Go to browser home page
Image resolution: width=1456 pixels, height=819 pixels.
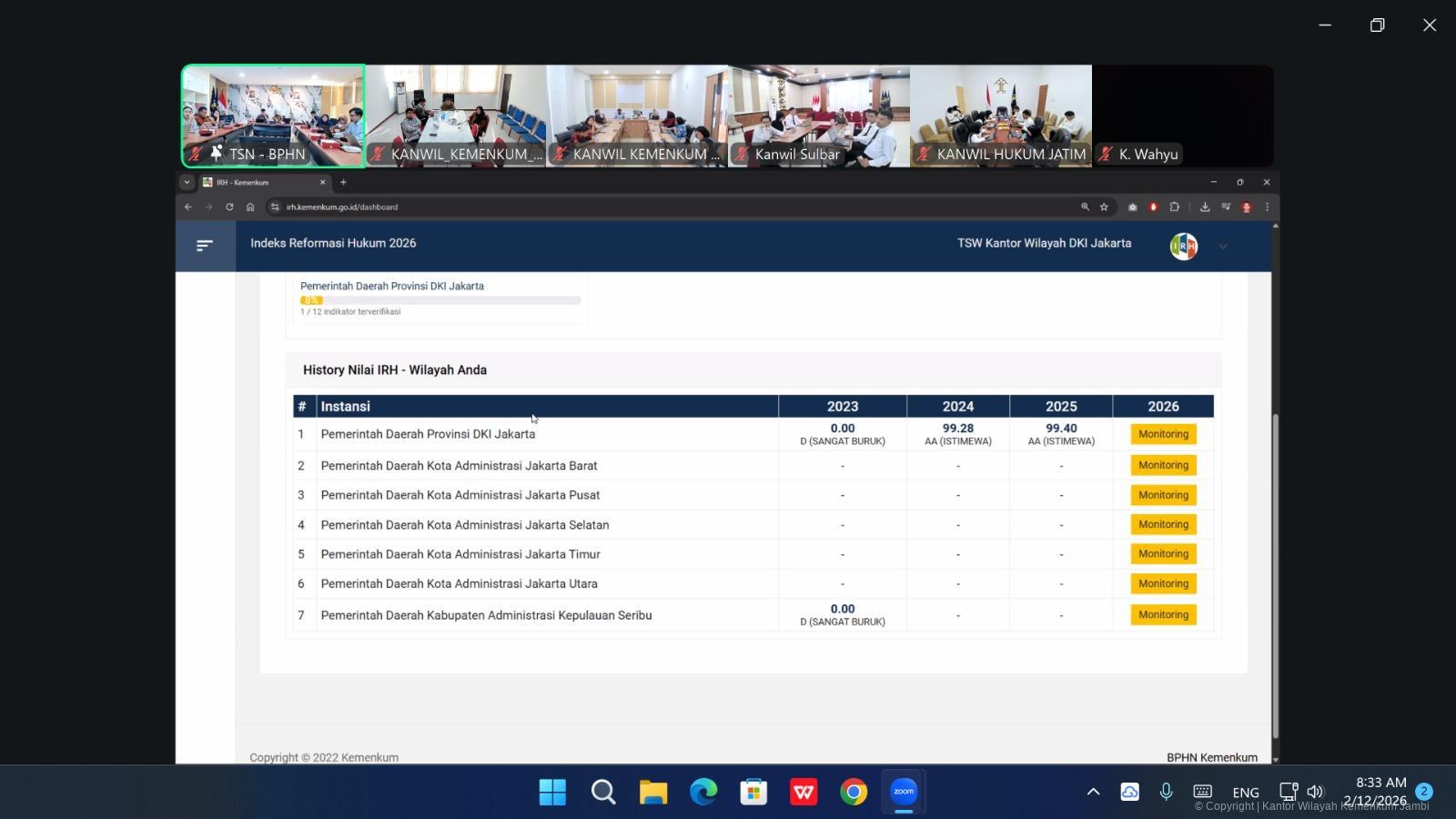[250, 207]
